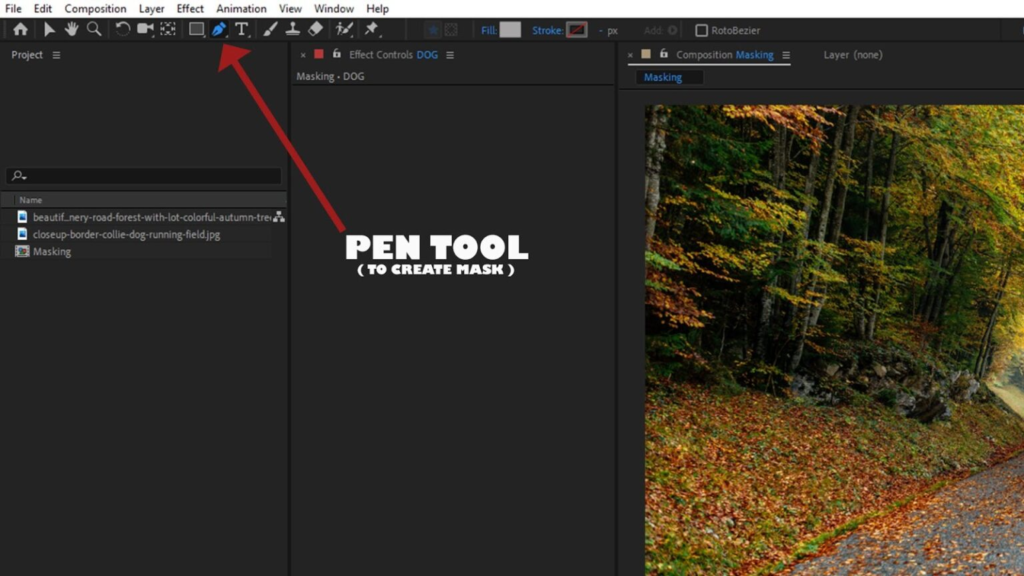This screenshot has width=1024, height=576.
Task: Open the Project panel menu
Action: pos(56,55)
